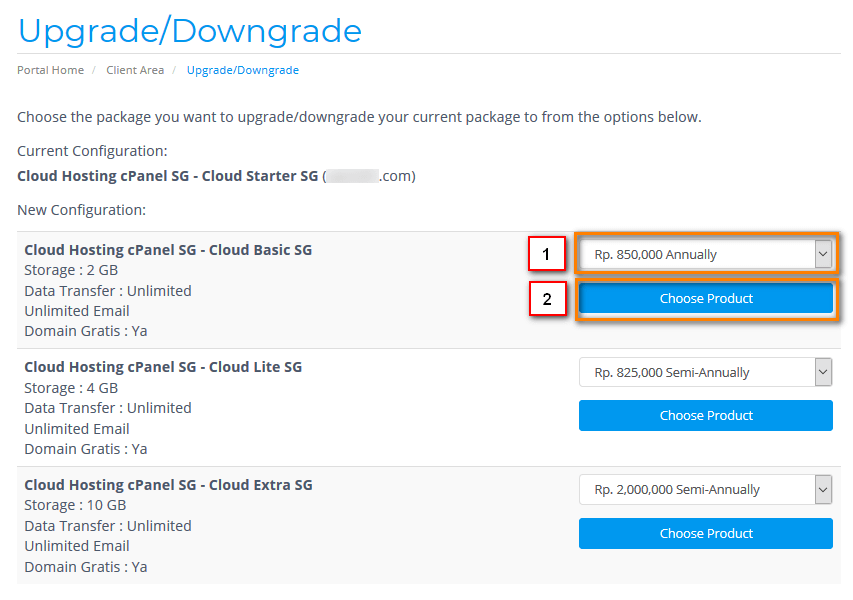Expand the Rp. 825,000 Semi-Annually dropdown
This screenshot has width=853, height=600.
706,373
